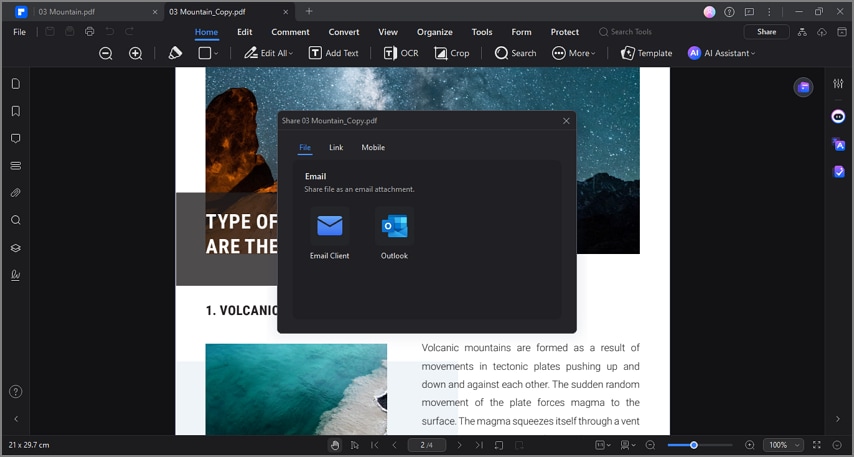The width and height of the screenshot is (854, 457).
Task: Open the search panel in left sidebar
Action: 16,220
